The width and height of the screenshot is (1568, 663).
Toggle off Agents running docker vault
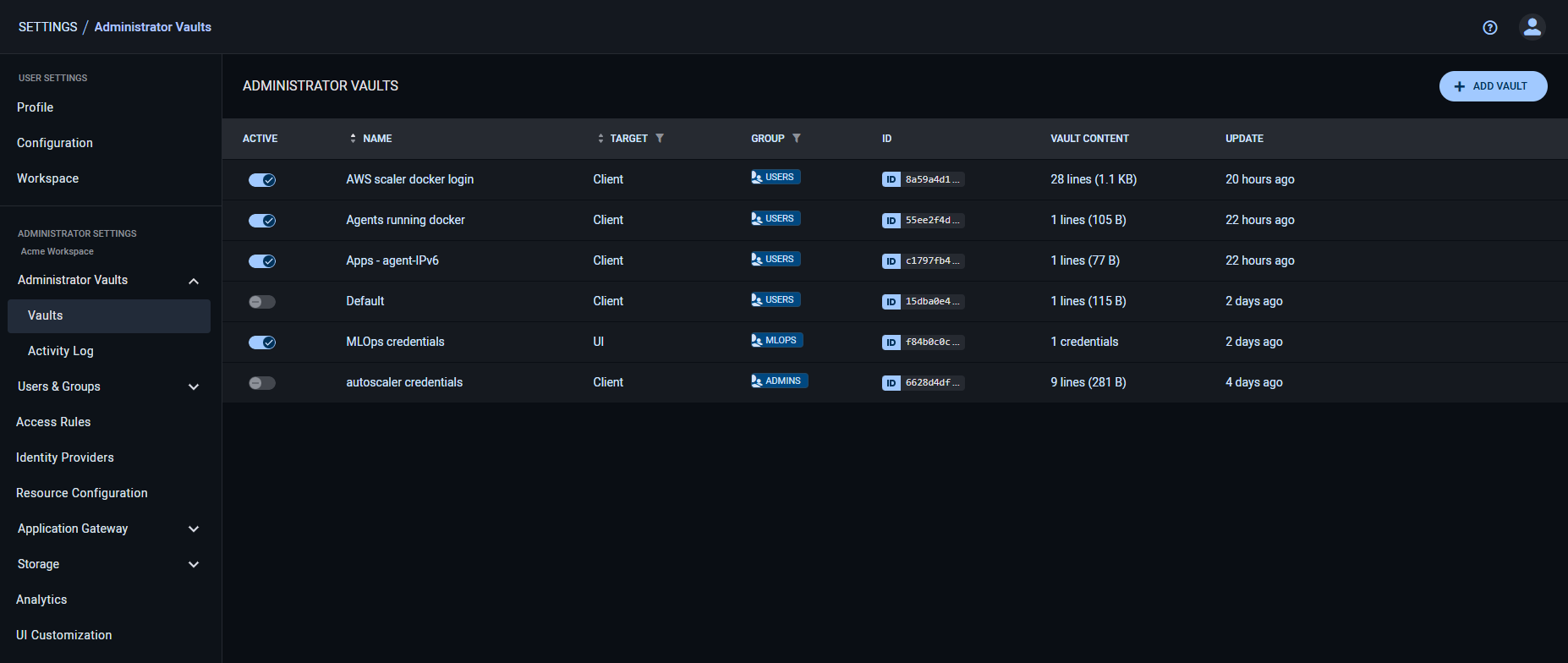262,221
